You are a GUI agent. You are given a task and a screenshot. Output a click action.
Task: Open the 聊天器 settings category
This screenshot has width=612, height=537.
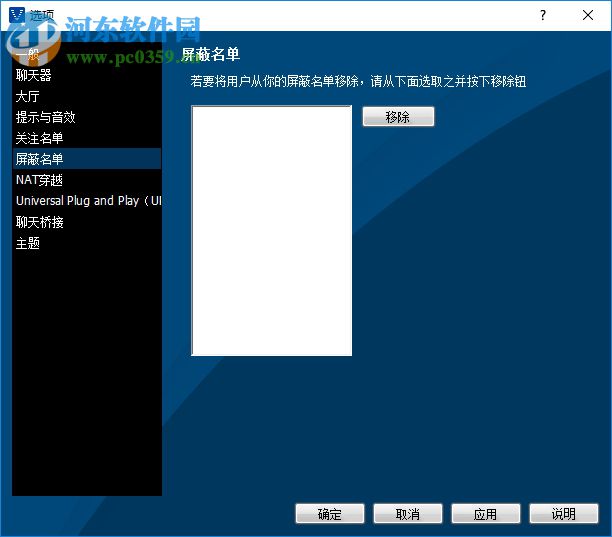pyautogui.click(x=87, y=75)
